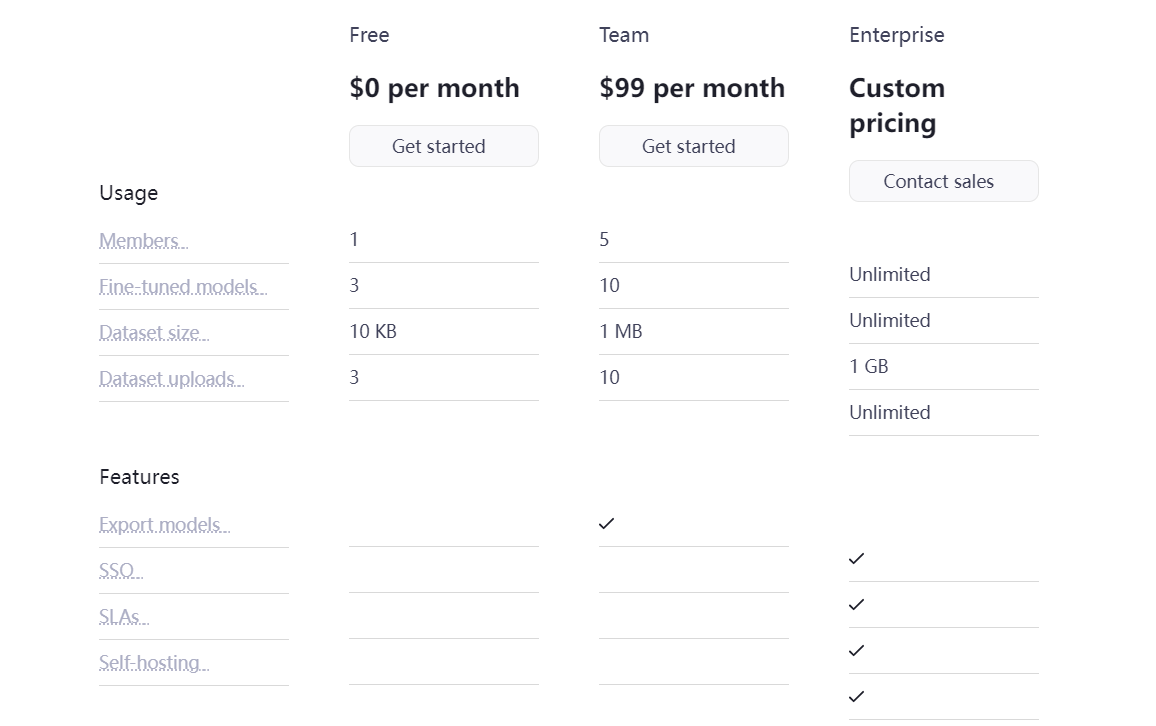
Task: Click the Dataset uploads label
Action: point(171,379)
